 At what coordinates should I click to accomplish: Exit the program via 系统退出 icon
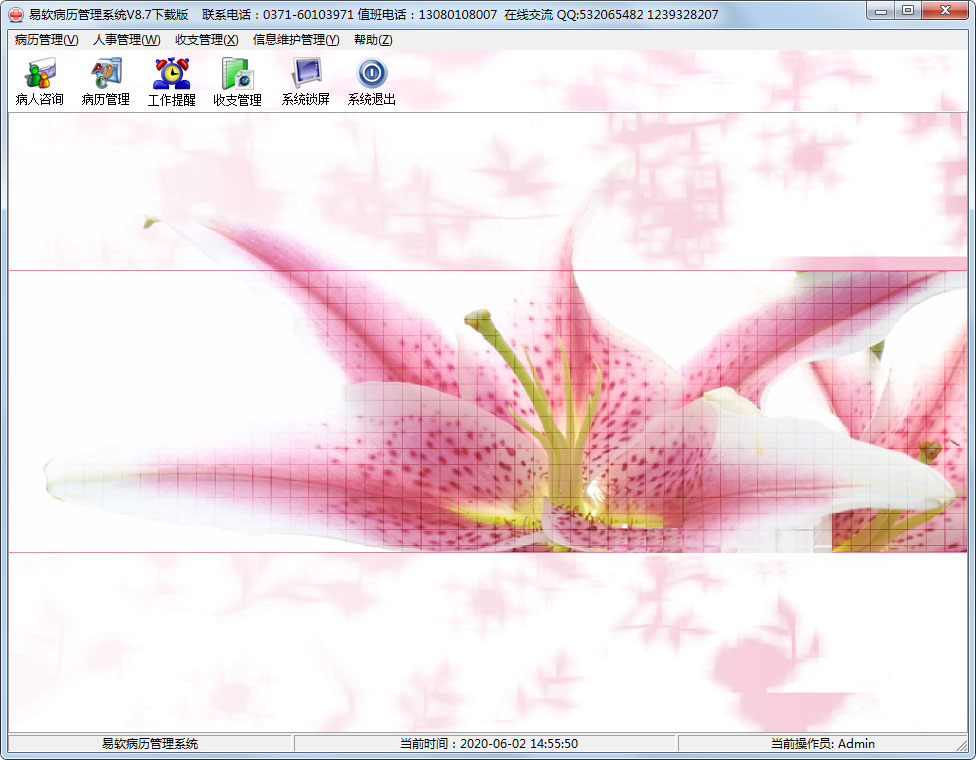tap(372, 82)
